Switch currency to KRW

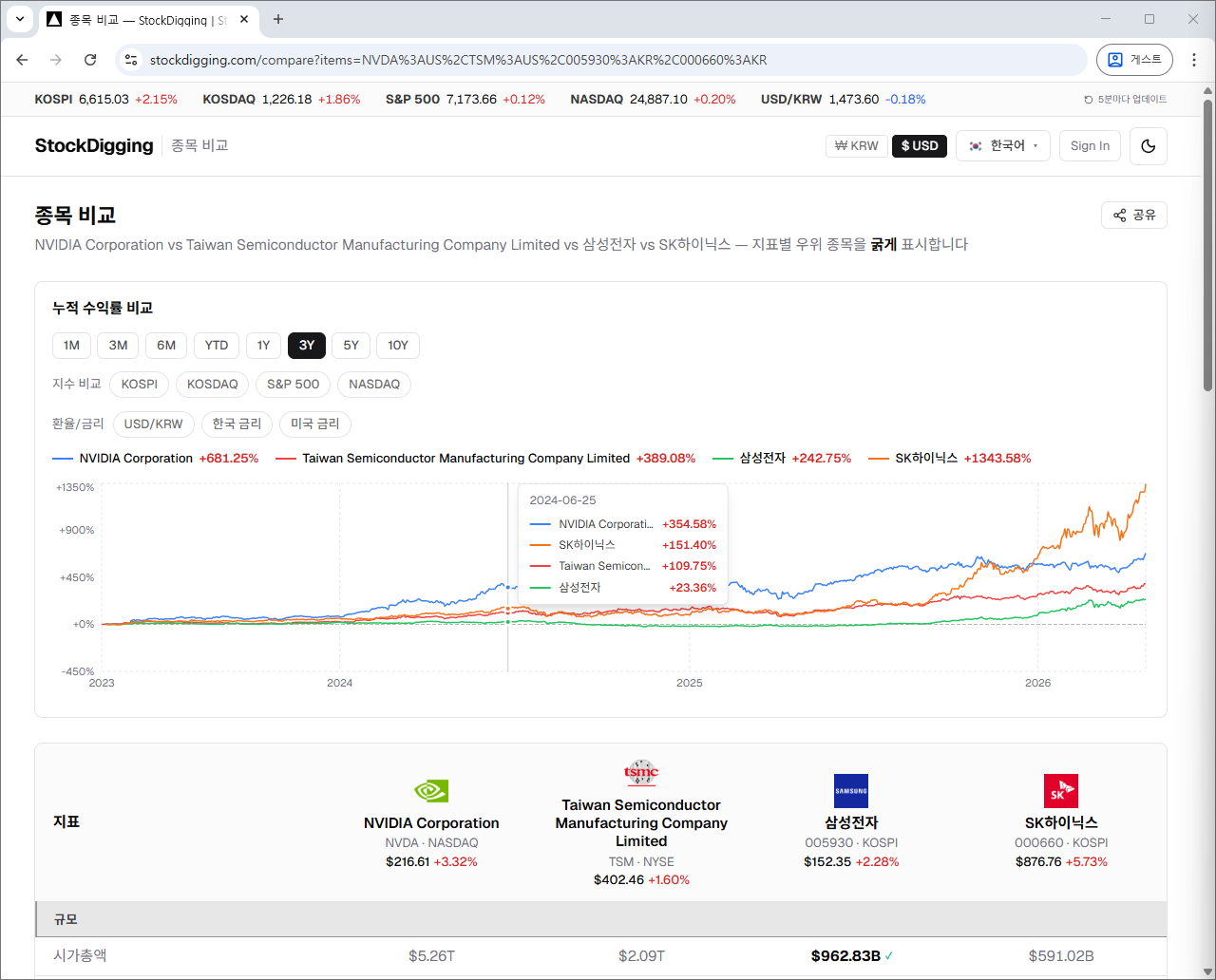coord(857,146)
